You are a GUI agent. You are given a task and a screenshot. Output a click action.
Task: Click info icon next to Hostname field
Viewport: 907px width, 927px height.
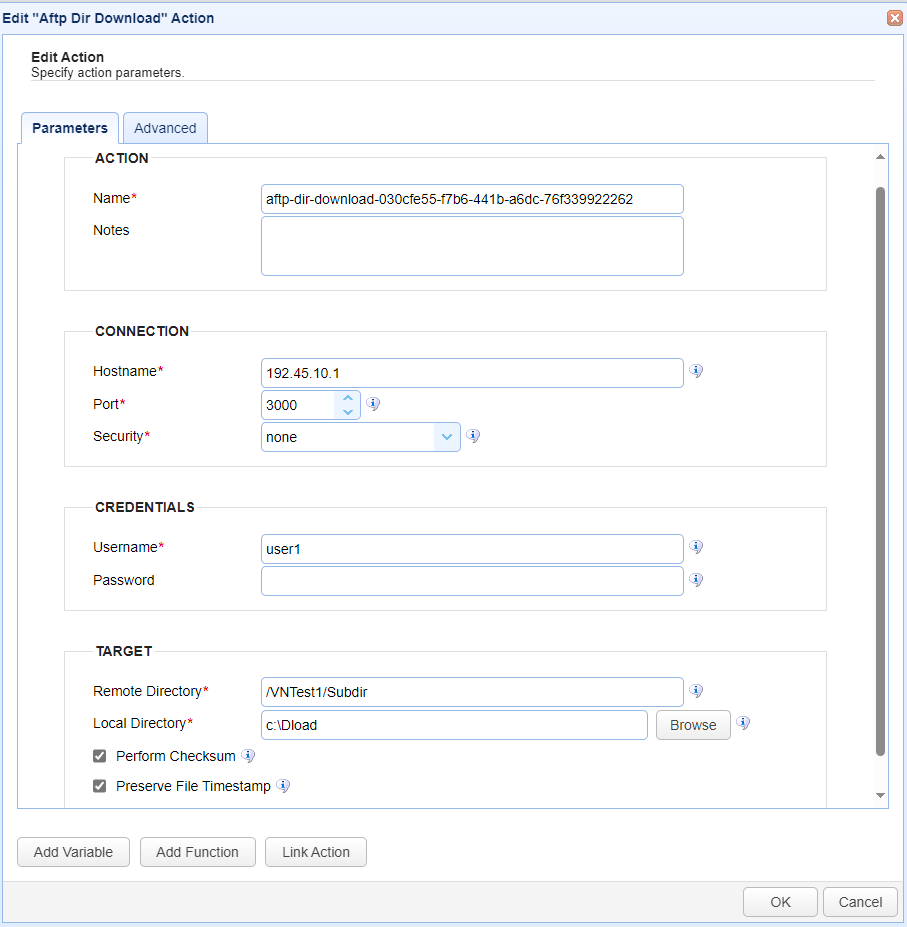[696, 371]
